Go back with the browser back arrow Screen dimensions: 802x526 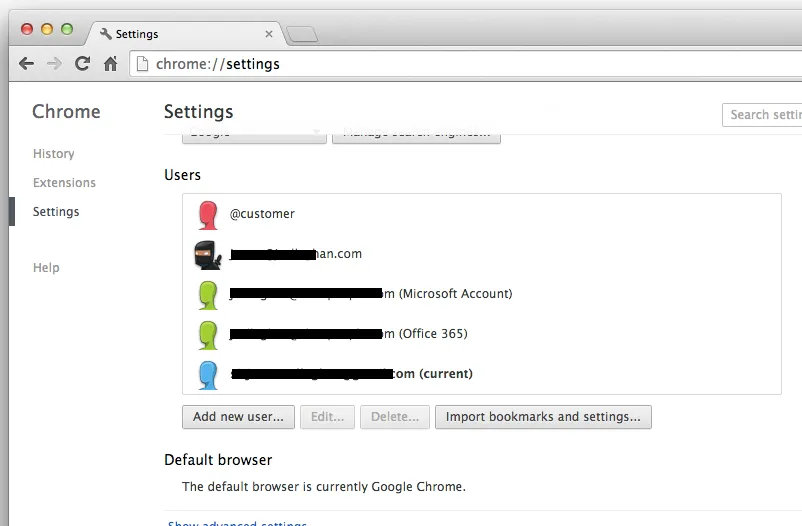[27, 64]
